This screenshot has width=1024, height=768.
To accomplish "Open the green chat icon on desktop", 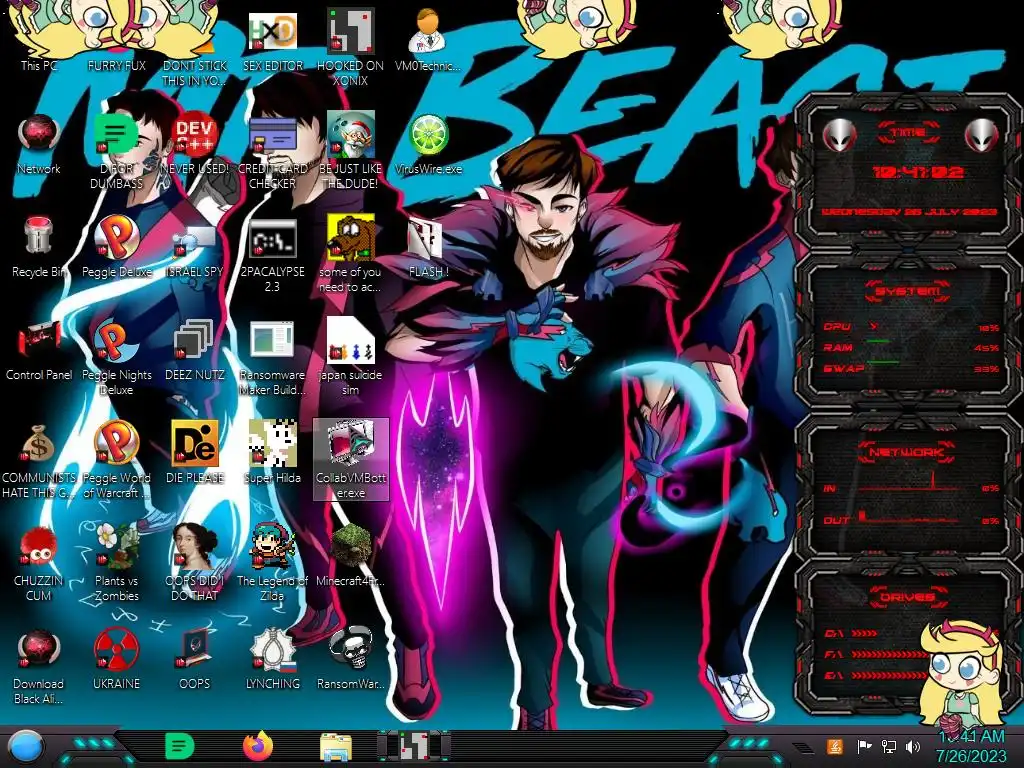I will point(116,136).
